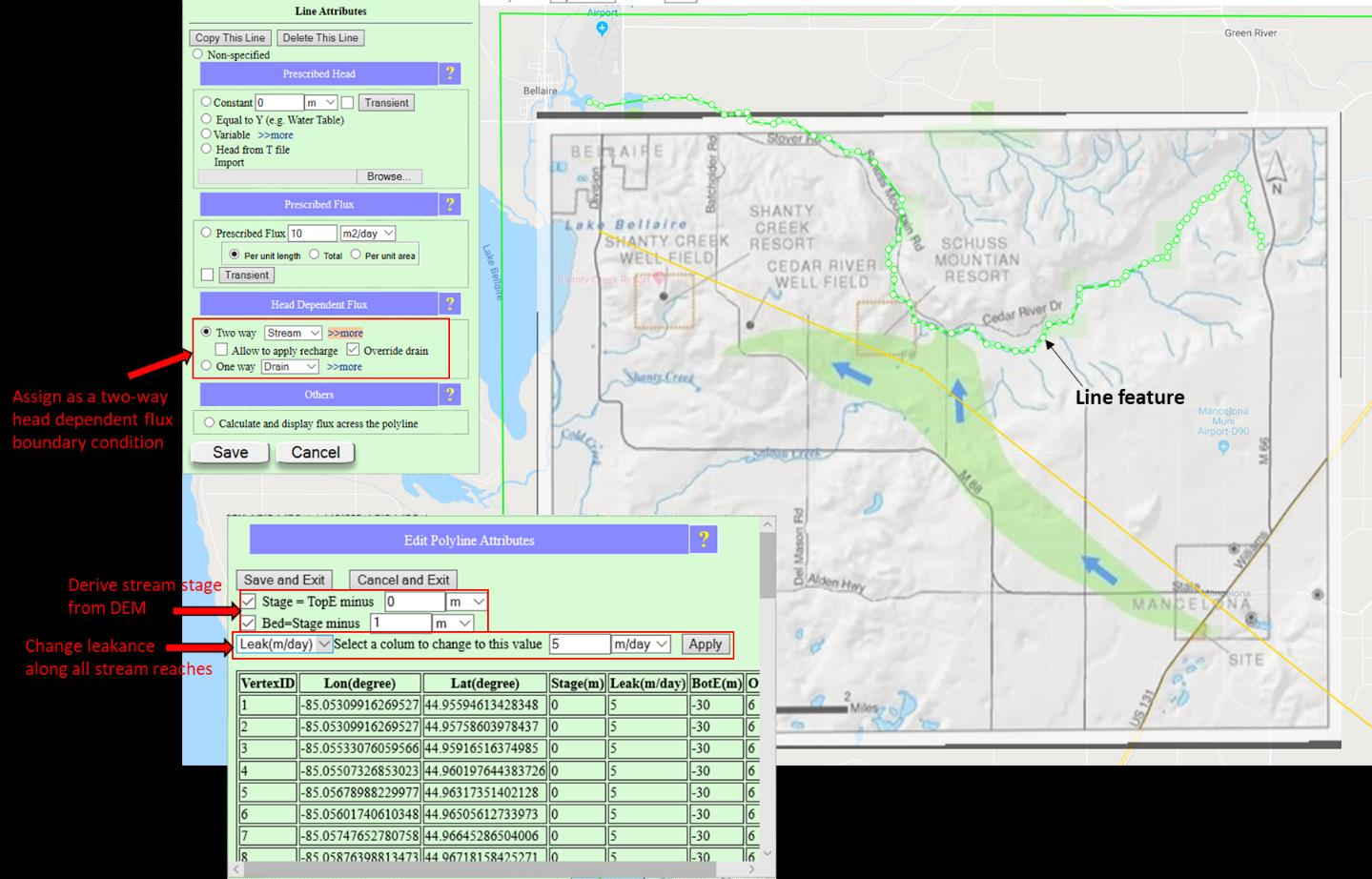Toggle Allow to apply recharge checkbox
Viewport: 1372px width, 879px height.
pyautogui.click(x=222, y=350)
